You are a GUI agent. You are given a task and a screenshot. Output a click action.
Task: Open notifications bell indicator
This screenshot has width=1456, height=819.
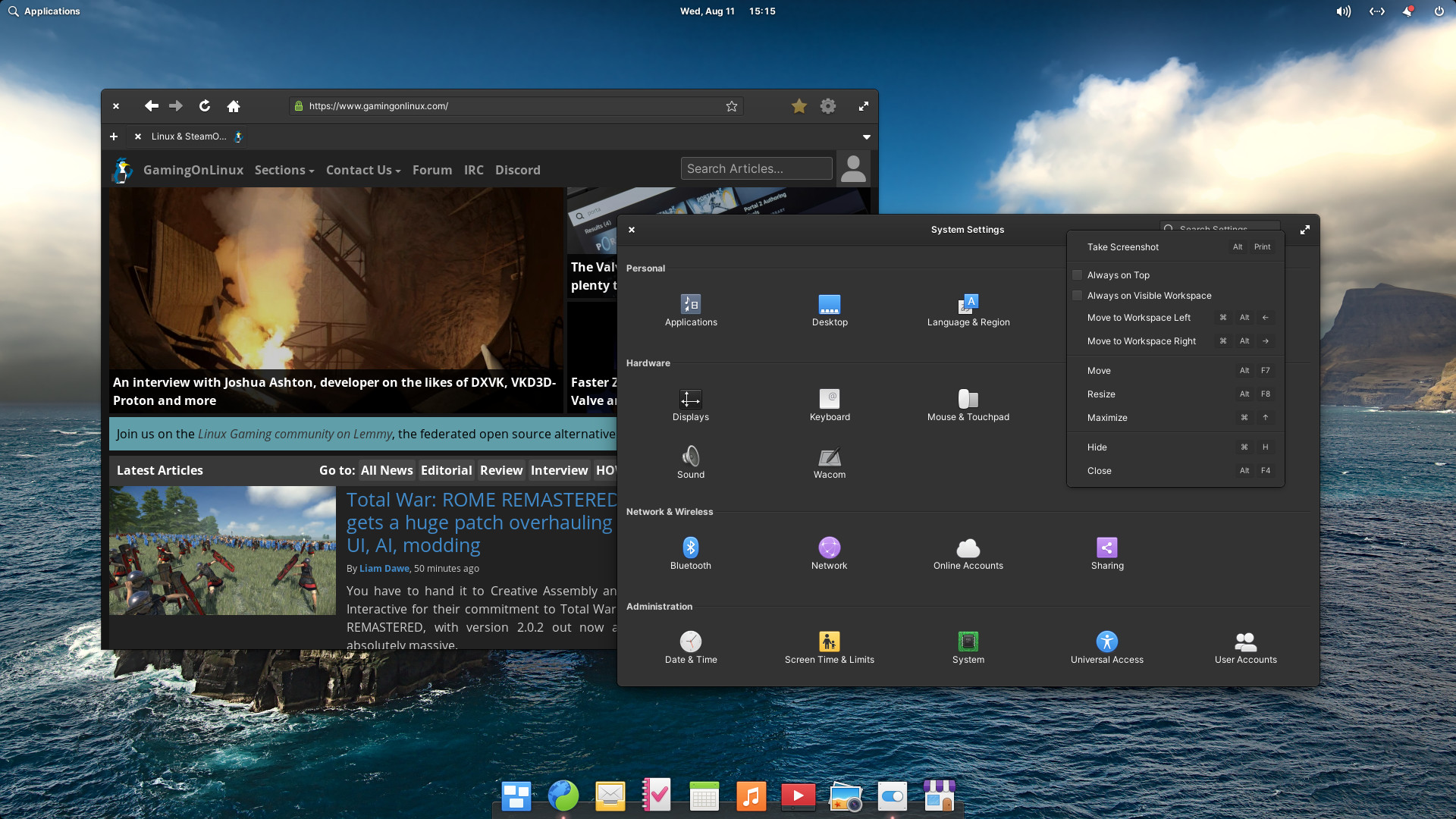1407,11
